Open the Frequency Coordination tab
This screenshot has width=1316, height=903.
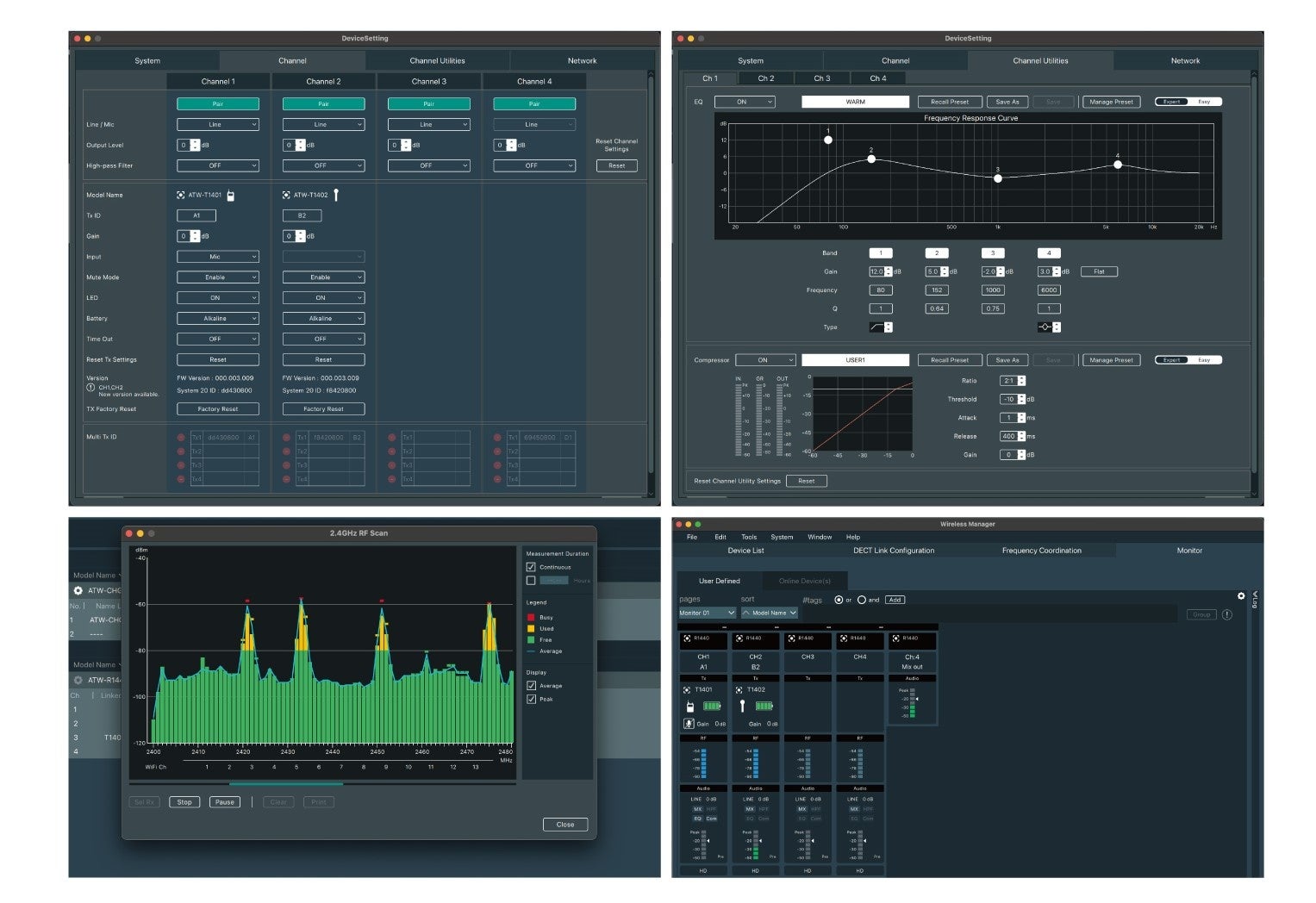pos(1041,551)
